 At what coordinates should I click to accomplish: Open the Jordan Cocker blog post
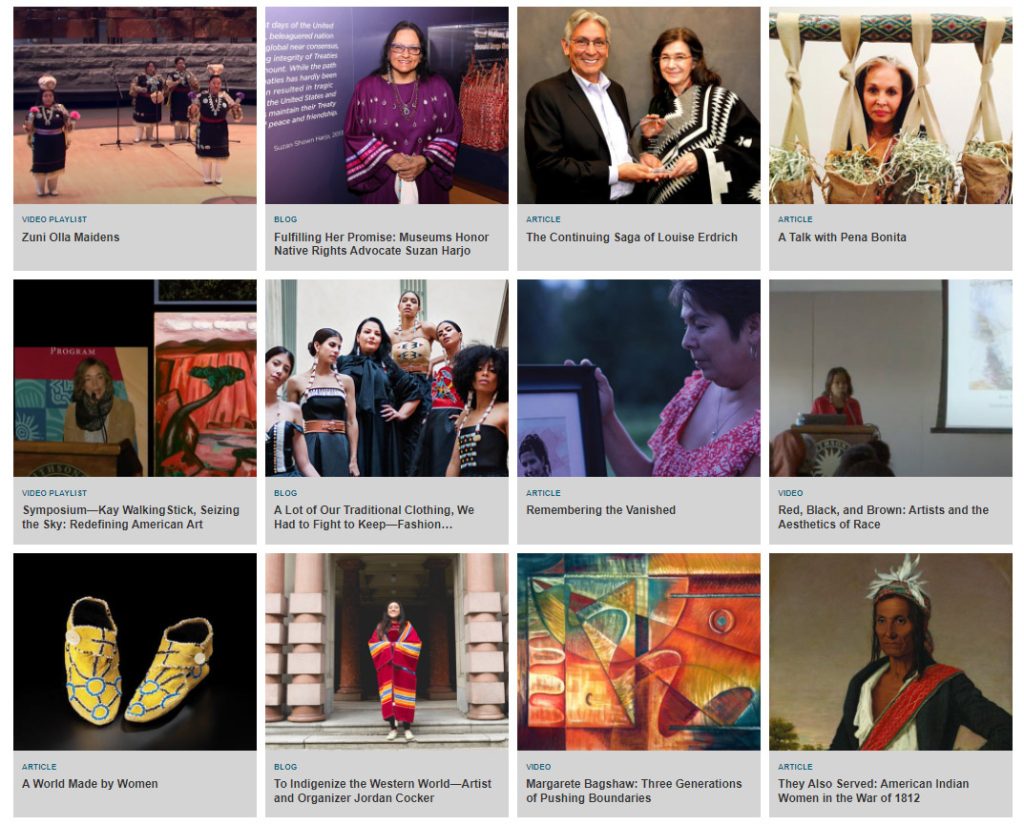[x=382, y=790]
